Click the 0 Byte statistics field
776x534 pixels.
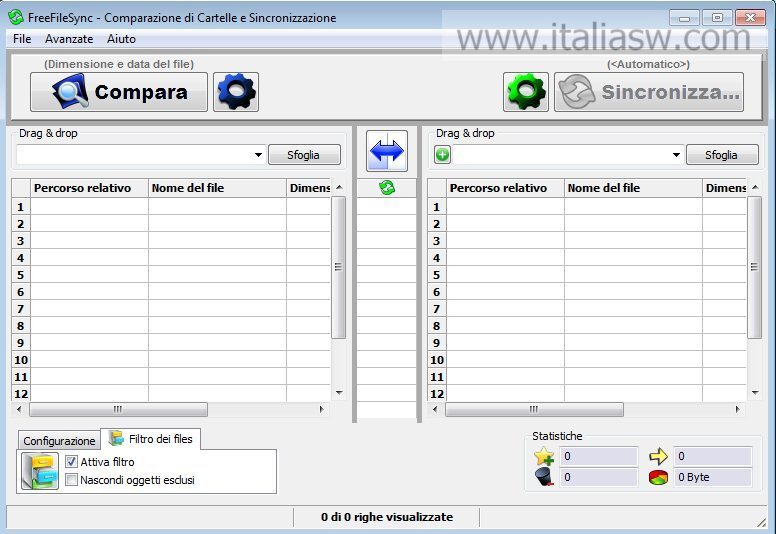pyautogui.click(x=713, y=478)
